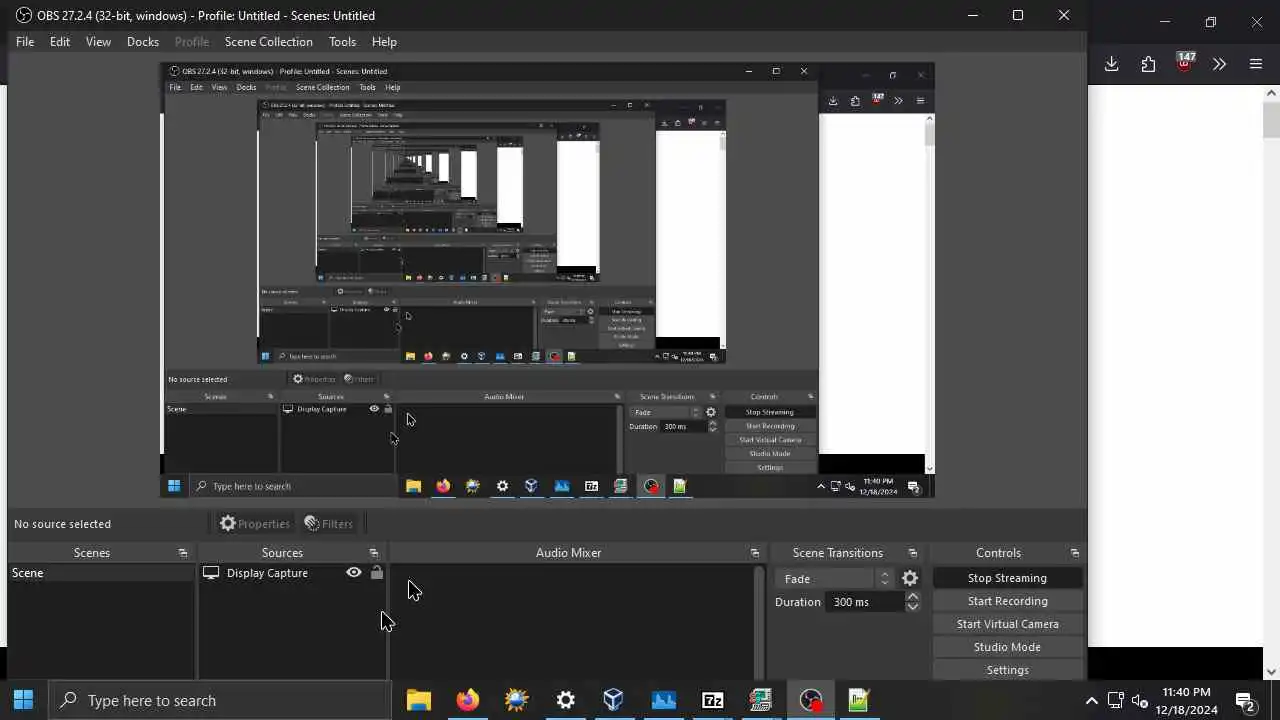Open the Edit menu

(x=60, y=42)
